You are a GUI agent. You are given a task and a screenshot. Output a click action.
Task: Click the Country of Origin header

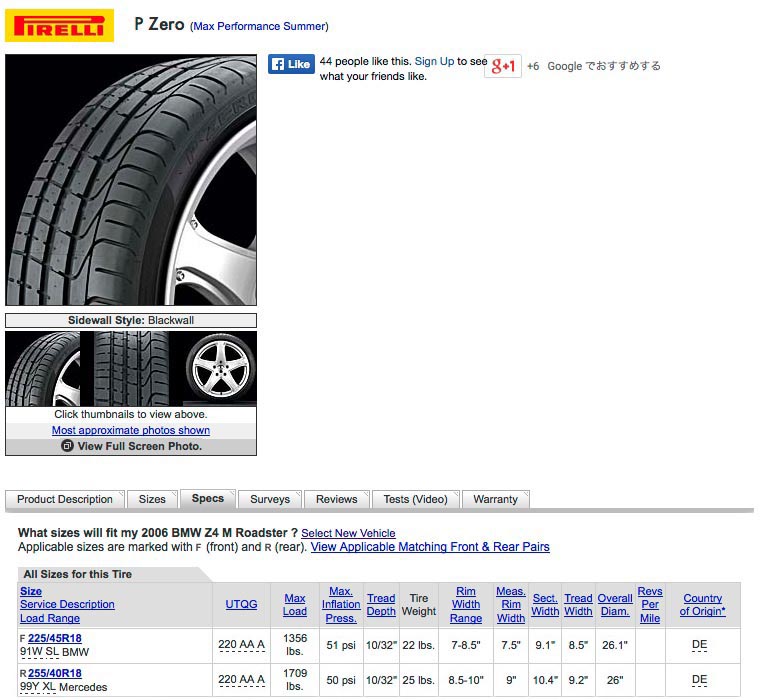pyautogui.click(x=702, y=605)
